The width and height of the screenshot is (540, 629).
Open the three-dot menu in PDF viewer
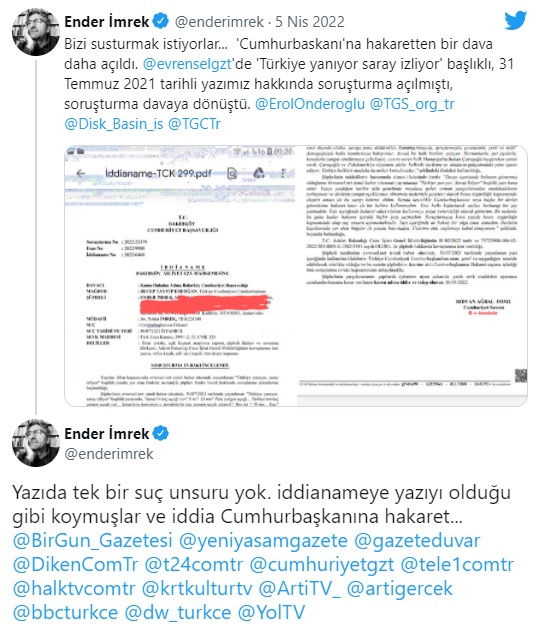283,173
